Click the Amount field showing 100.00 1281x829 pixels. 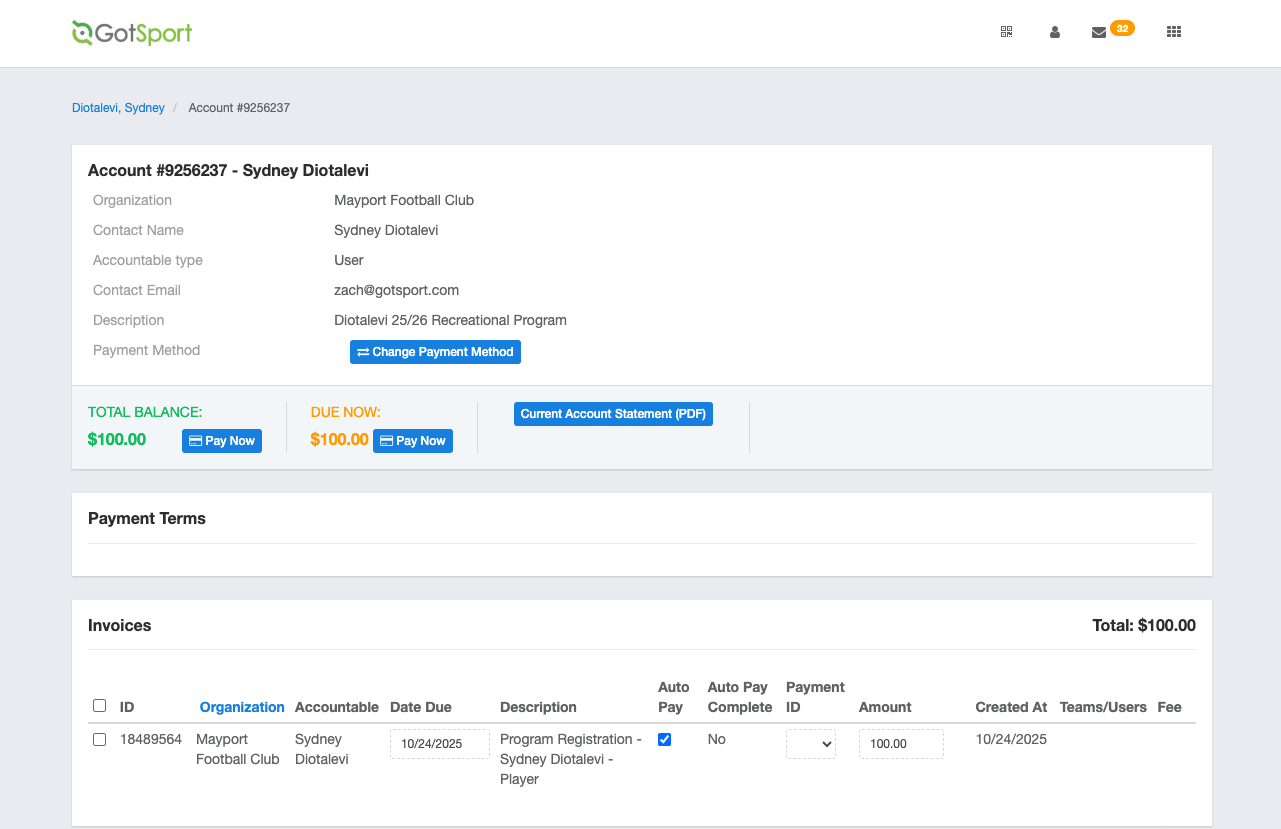pyautogui.click(x=900, y=744)
